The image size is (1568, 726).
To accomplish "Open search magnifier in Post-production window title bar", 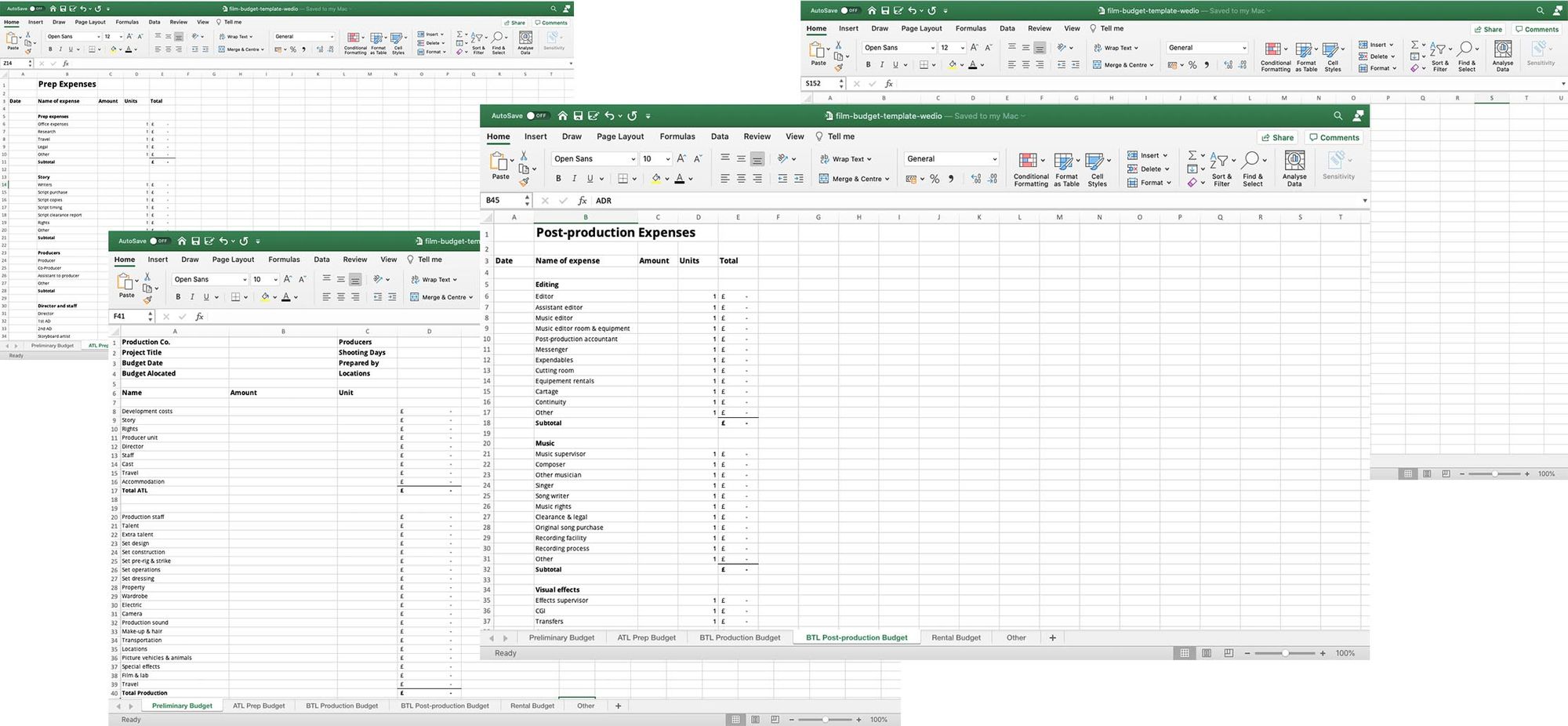I will tap(1338, 116).
